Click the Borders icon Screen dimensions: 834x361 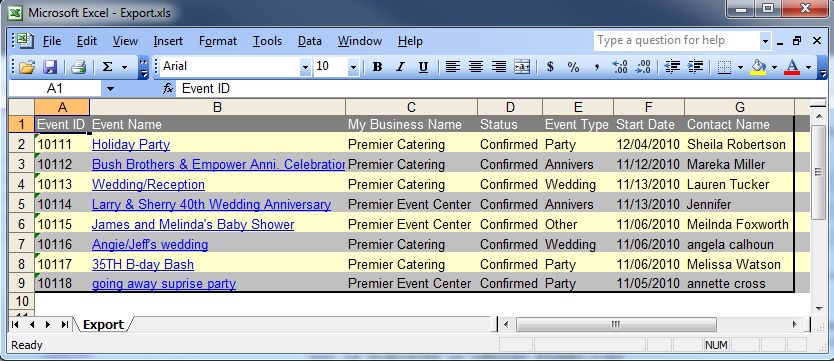click(724, 67)
